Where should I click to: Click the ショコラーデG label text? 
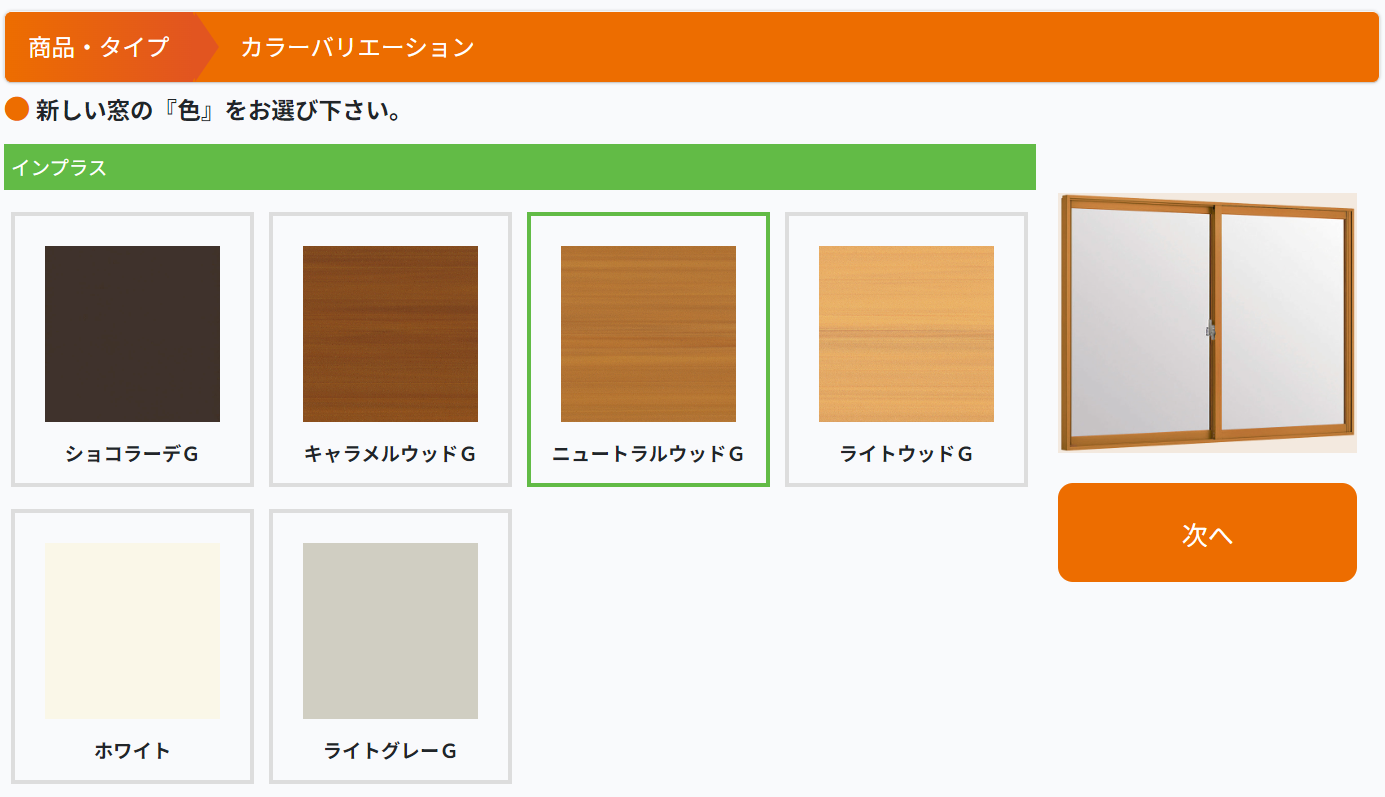132,454
